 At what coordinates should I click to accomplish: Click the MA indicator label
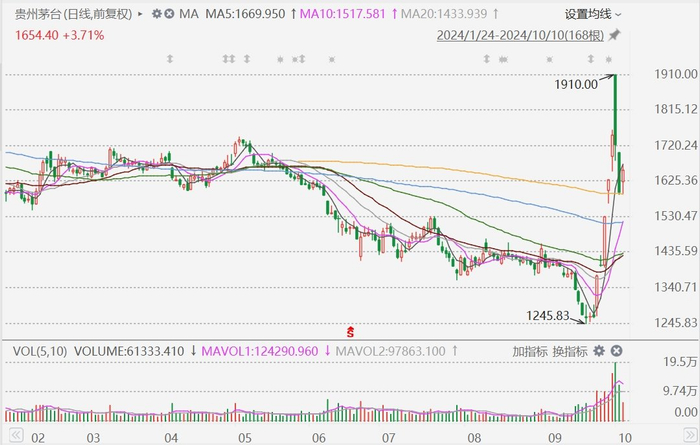(x=189, y=14)
